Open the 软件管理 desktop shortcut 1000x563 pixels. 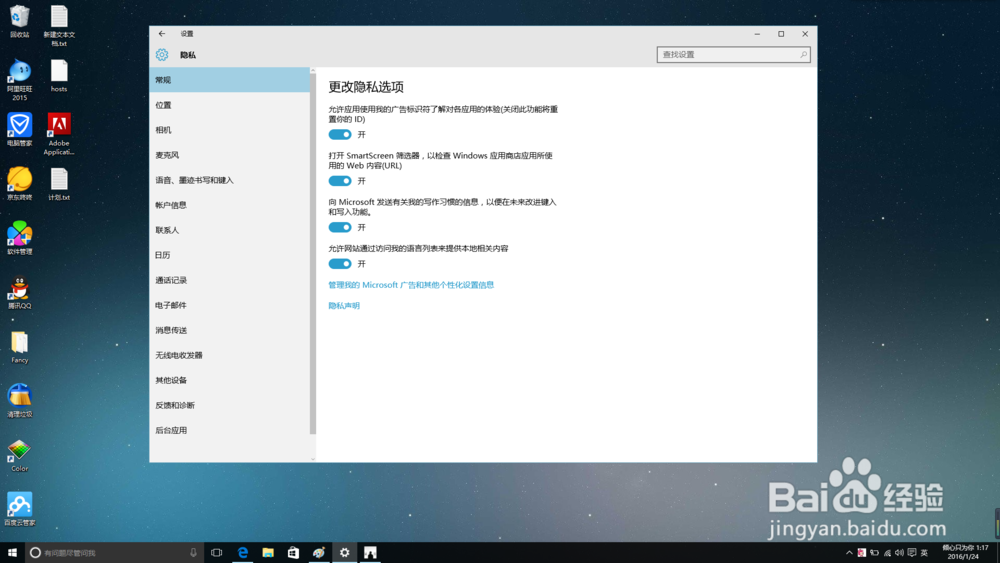tap(20, 238)
